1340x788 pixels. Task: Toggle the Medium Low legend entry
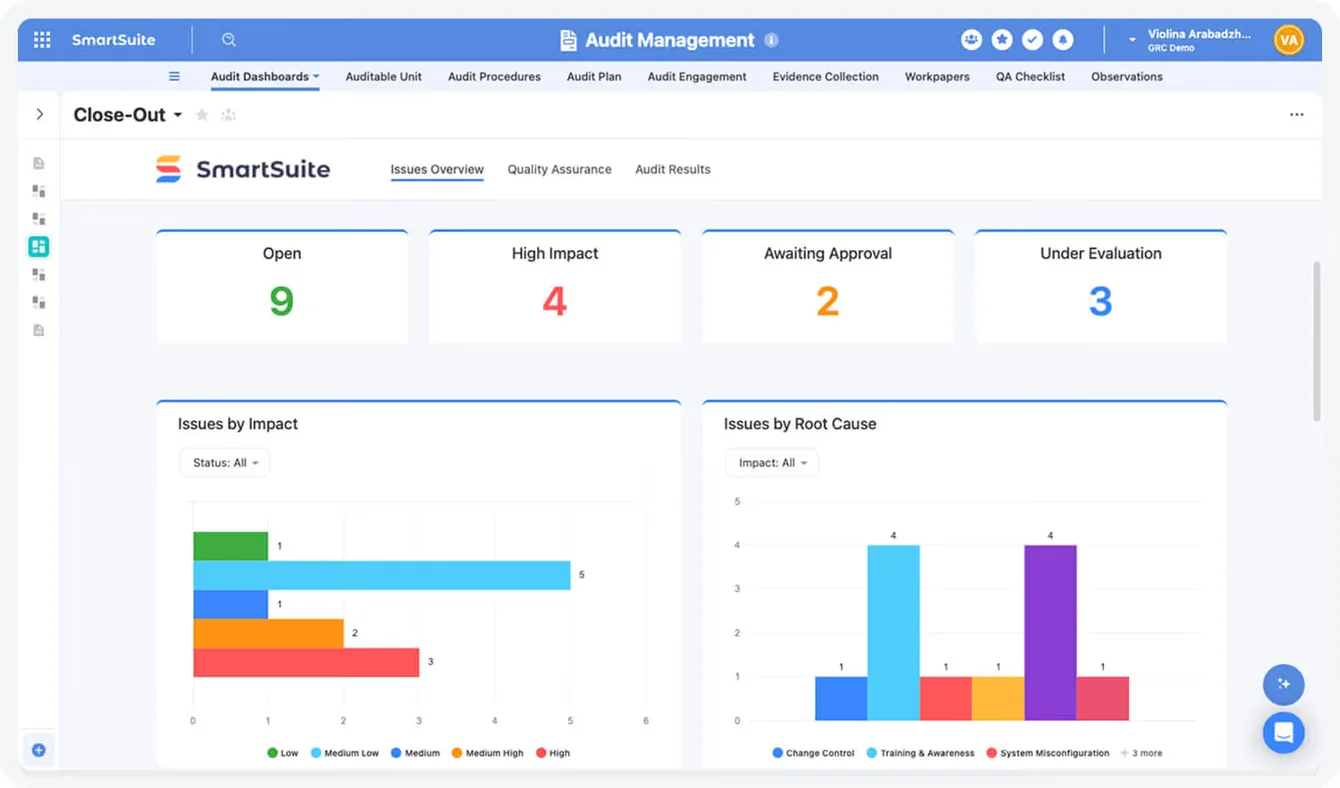345,753
